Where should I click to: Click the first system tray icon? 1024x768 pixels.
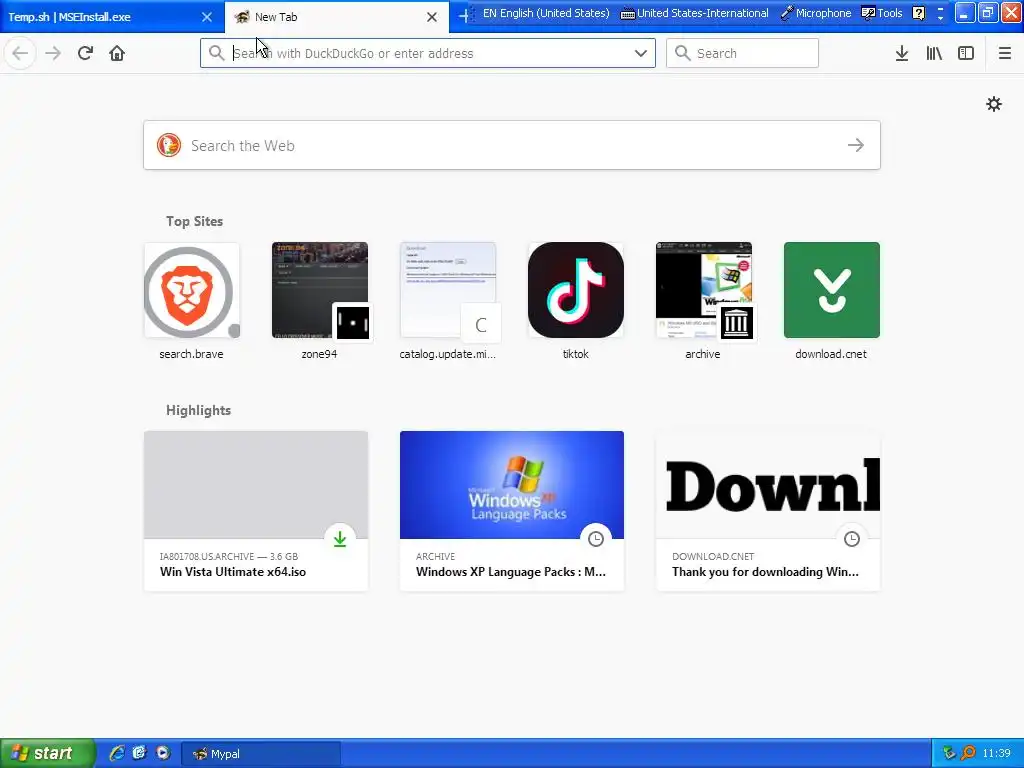[x=949, y=753]
